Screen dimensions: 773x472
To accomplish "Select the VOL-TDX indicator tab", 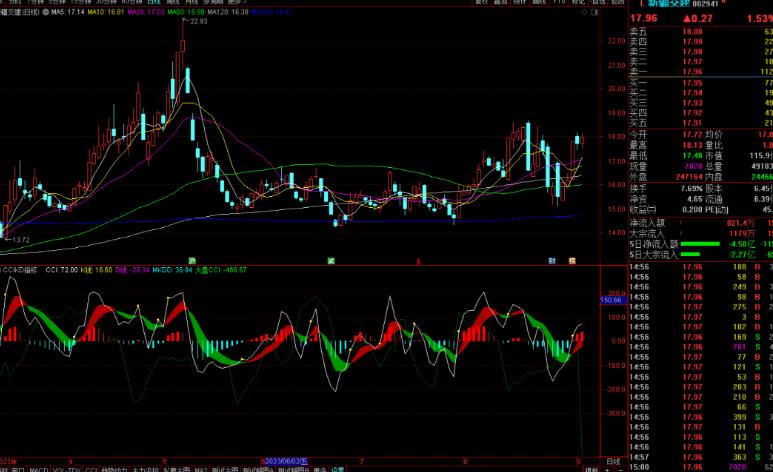I will click(x=67, y=470).
